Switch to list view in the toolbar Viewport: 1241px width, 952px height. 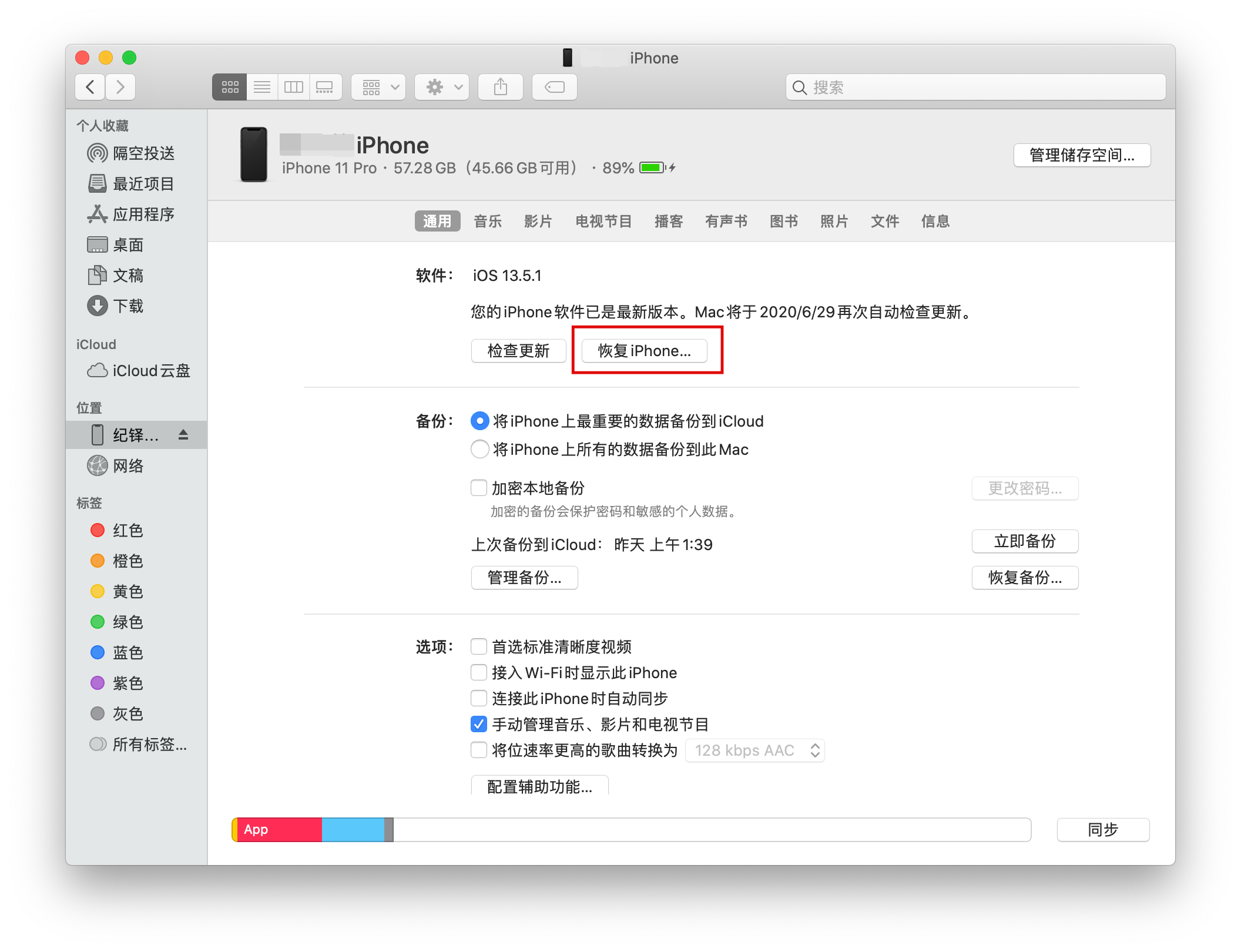pos(262,86)
